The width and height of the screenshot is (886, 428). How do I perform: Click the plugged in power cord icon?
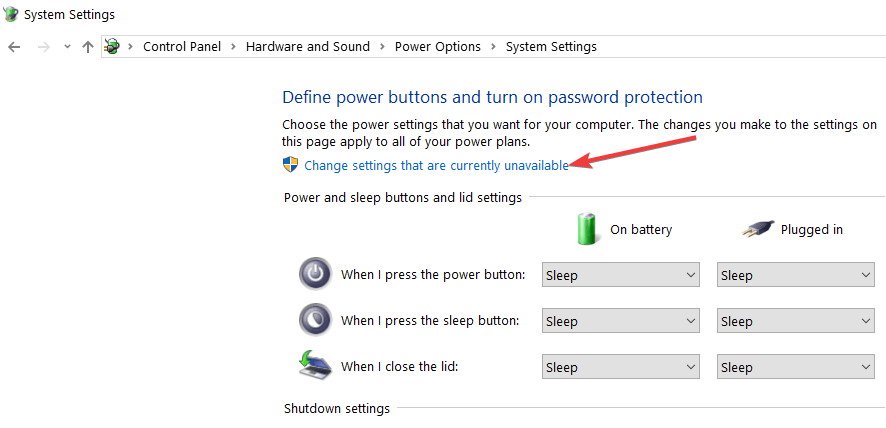coord(758,229)
